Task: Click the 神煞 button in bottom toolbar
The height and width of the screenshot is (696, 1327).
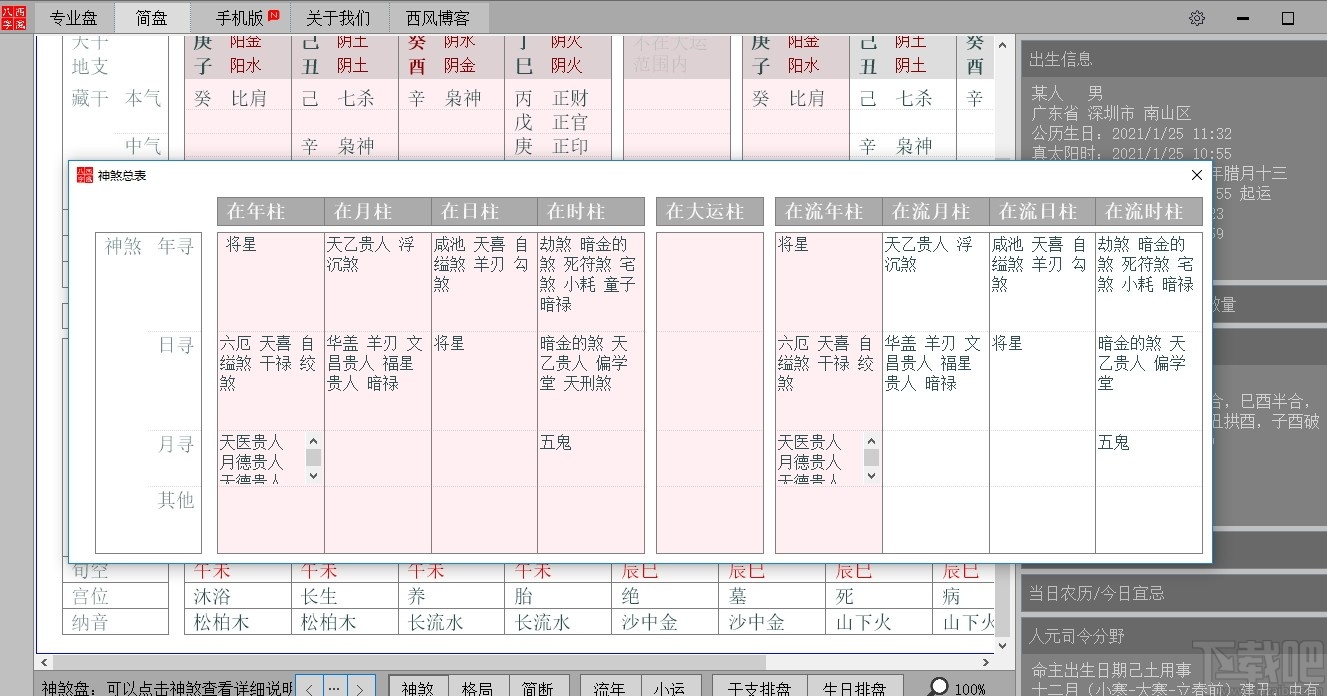Action: coord(418,687)
